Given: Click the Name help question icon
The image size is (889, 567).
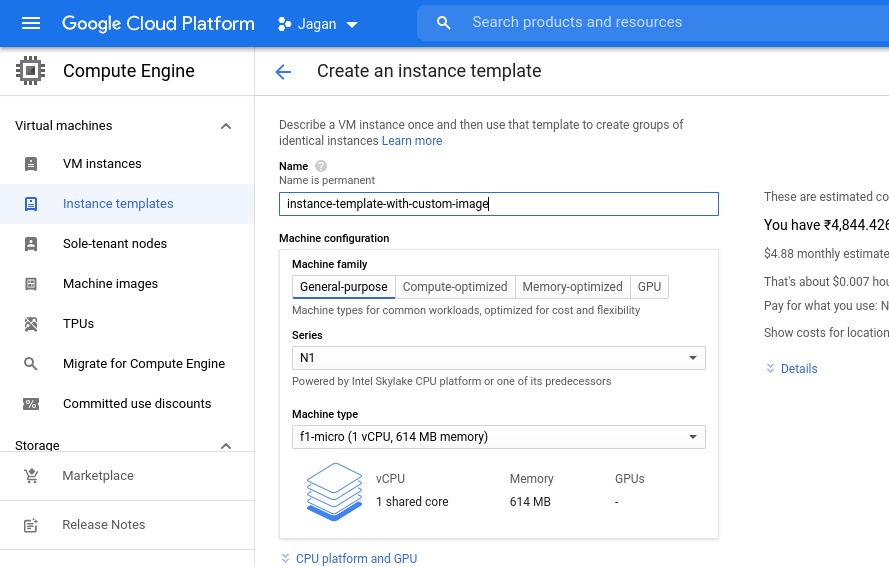Looking at the screenshot, I should click(x=321, y=166).
